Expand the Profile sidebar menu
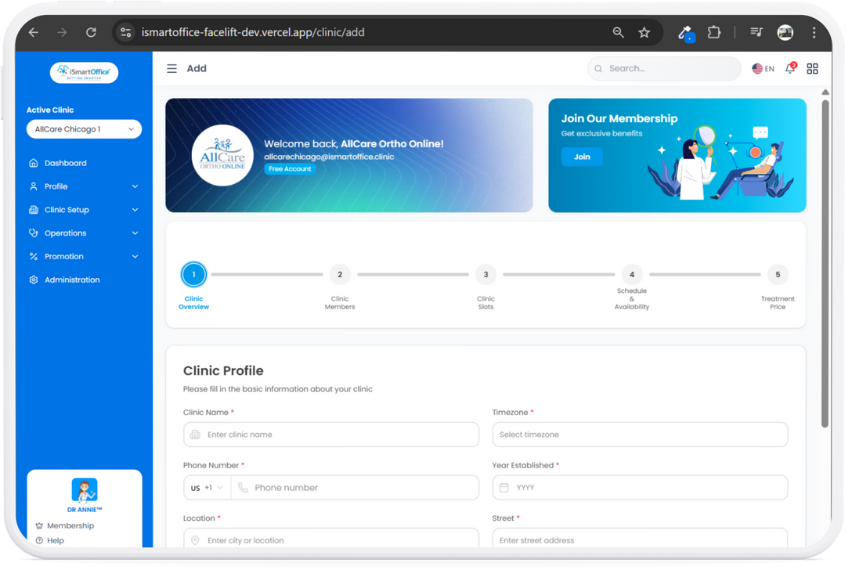Viewport: 846px width, 574px height. 84,187
